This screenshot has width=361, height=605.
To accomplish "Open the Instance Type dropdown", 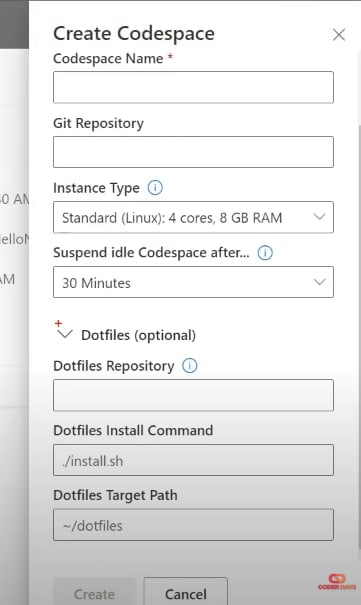I will [x=193, y=217].
